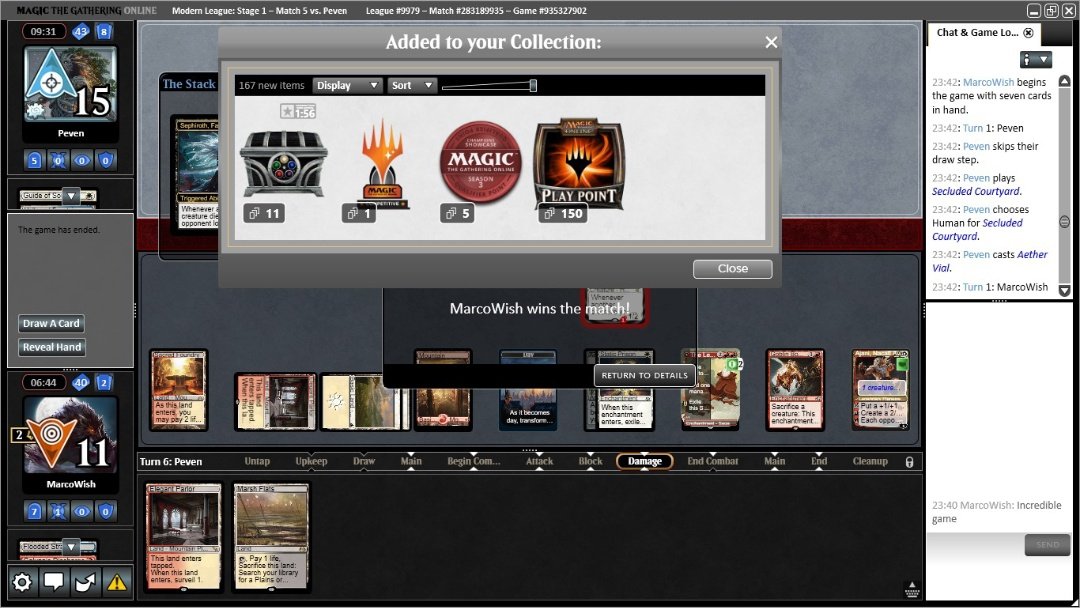Select the Elegant Parlor card in hand
Image resolution: width=1080 pixels, height=608 pixels.
184,537
